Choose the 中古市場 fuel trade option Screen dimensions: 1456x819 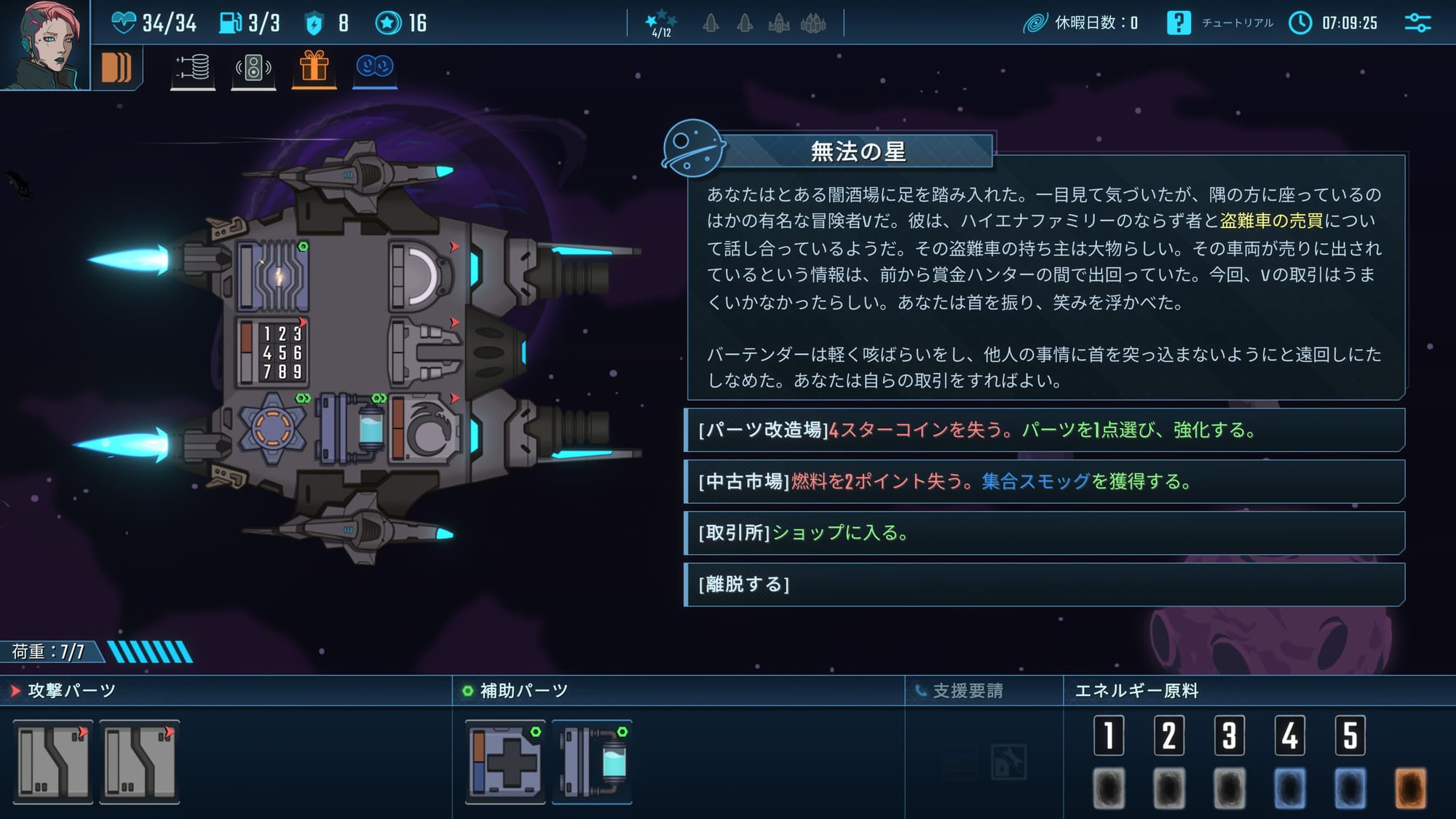tap(1045, 481)
